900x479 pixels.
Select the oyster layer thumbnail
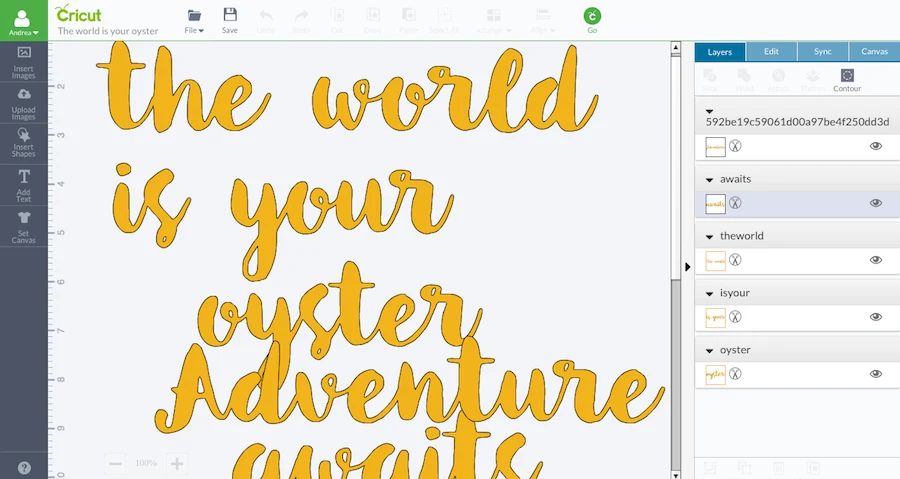point(715,374)
